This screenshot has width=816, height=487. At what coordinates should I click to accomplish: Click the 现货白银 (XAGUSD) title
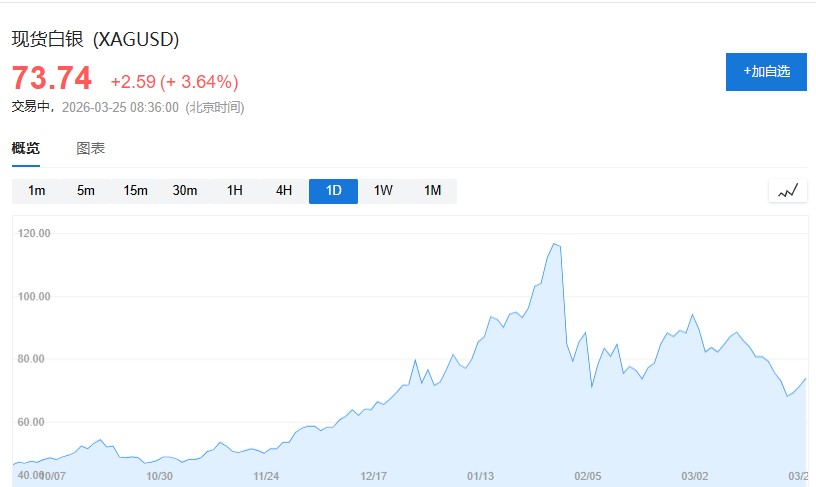tap(95, 39)
